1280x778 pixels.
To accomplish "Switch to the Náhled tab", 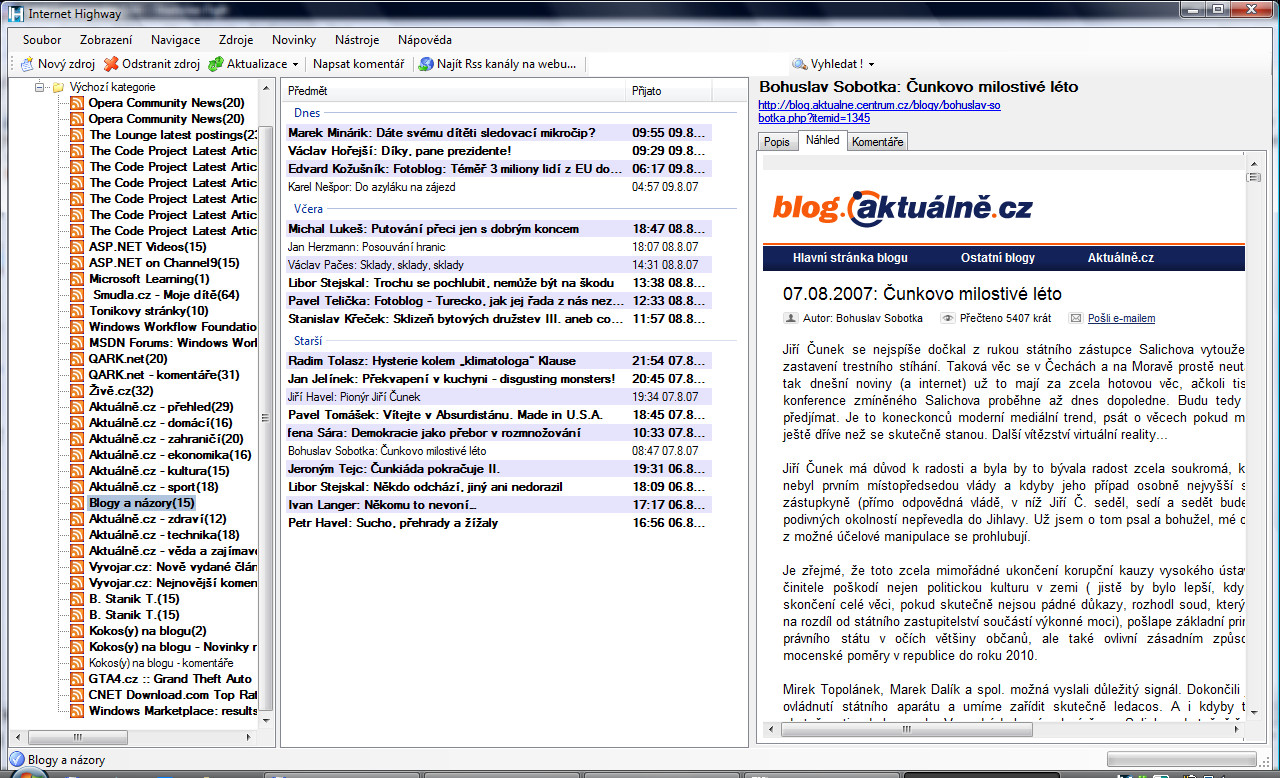I will coord(822,141).
